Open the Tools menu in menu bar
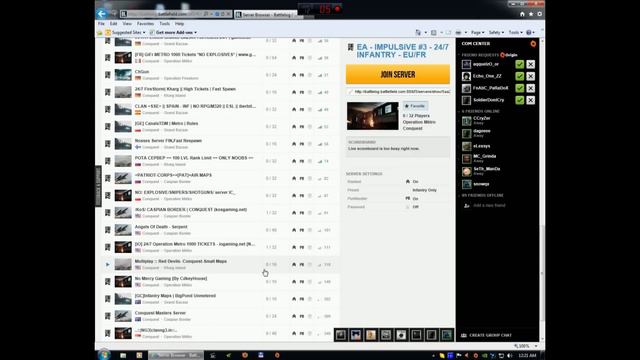640x360 pixels. (x=164, y=24)
